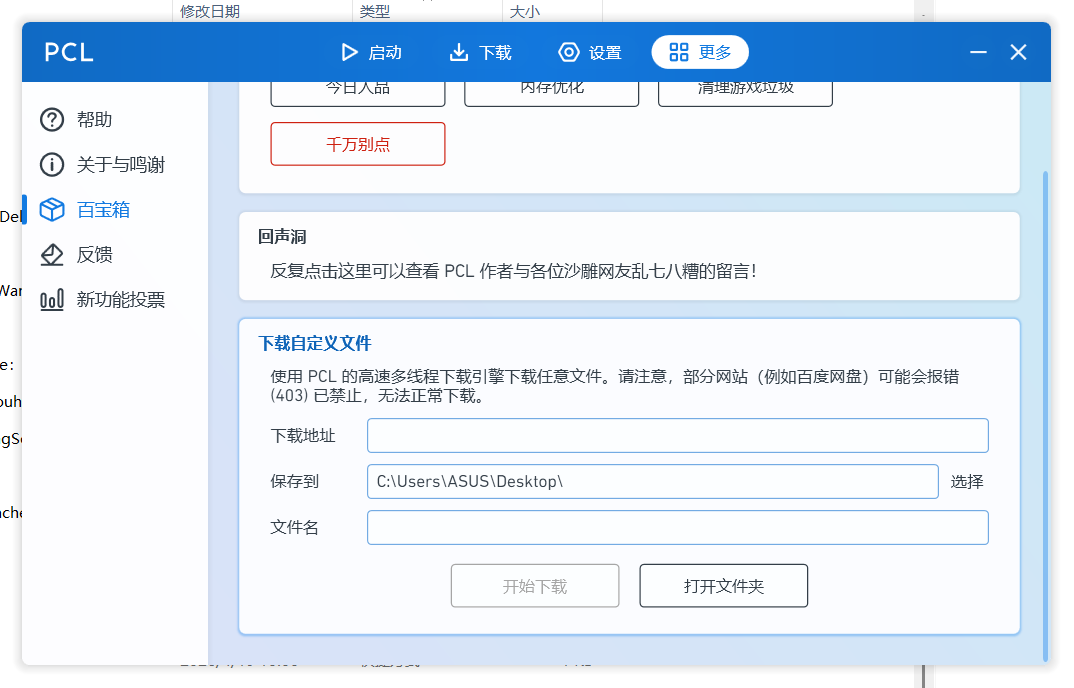Click the info circle icon next to 关于与鸣谢
This screenshot has width=1074, height=688.
[x=52, y=164]
